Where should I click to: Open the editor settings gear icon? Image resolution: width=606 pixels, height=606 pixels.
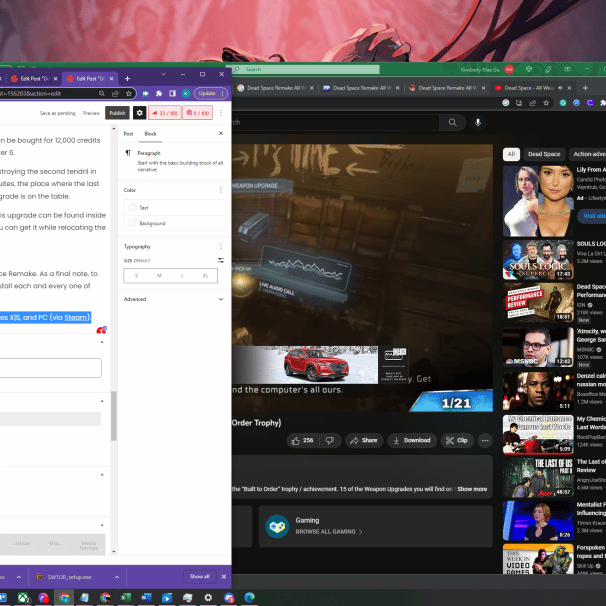point(140,113)
